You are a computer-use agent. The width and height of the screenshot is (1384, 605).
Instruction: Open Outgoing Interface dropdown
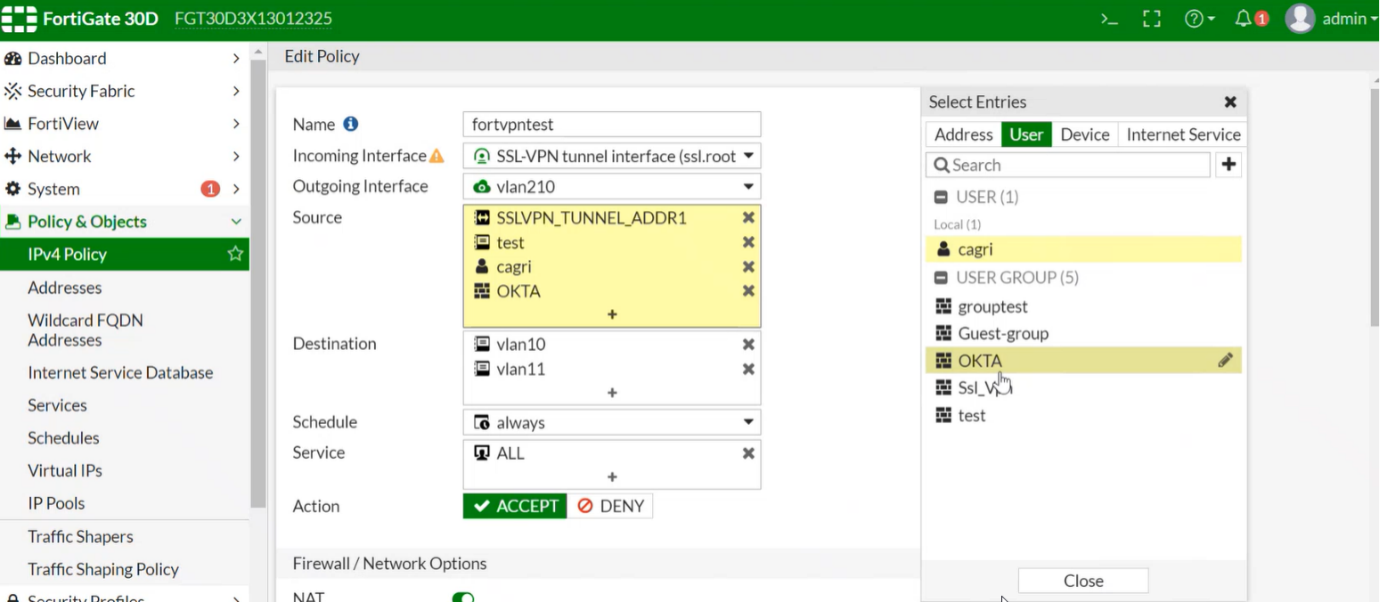pos(612,187)
